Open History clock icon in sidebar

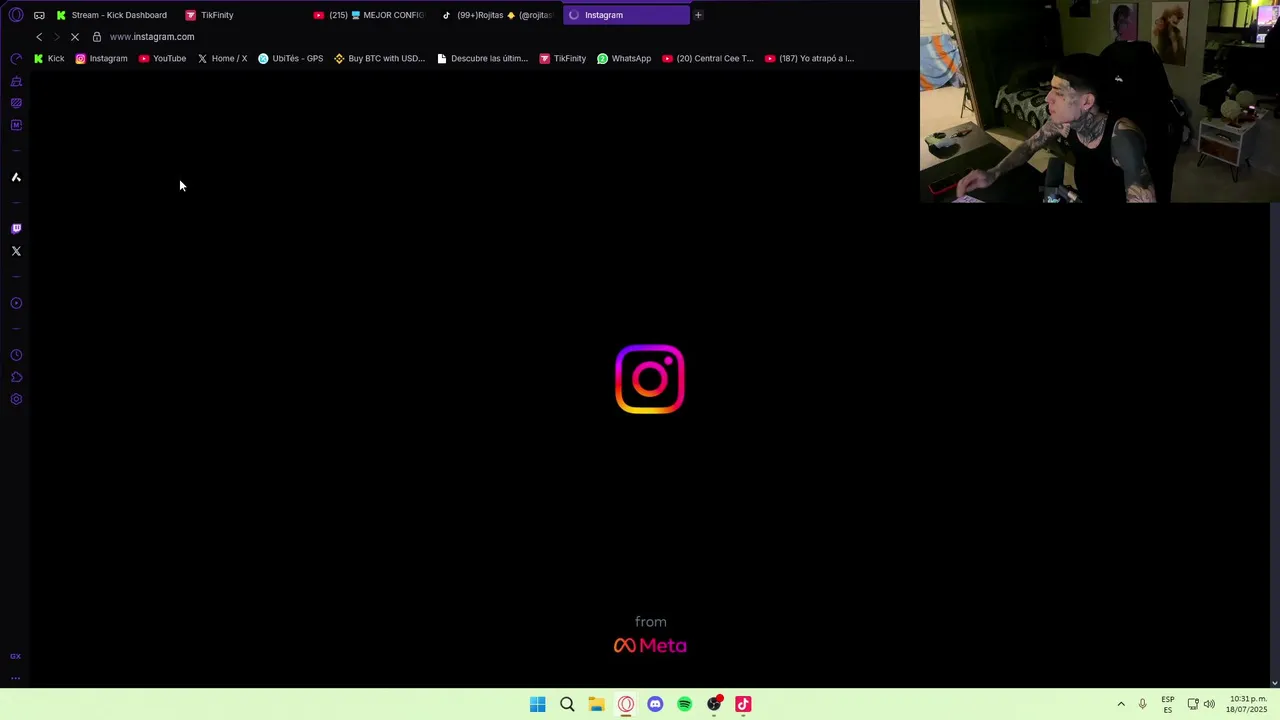point(16,355)
